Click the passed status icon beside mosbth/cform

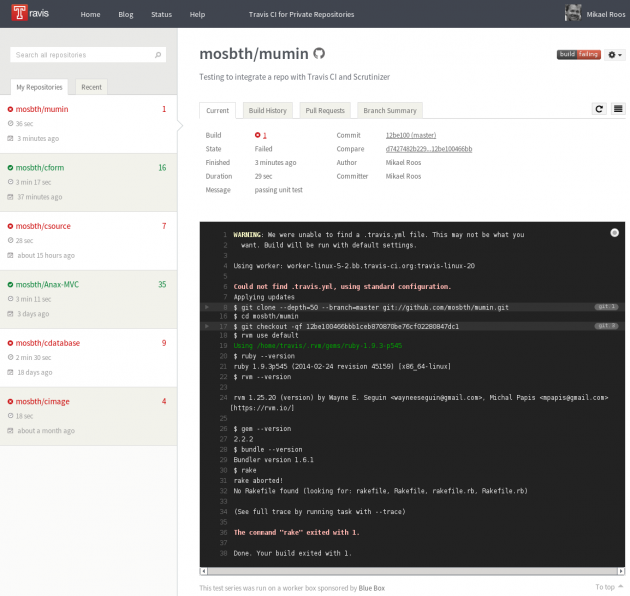[x=10, y=168]
